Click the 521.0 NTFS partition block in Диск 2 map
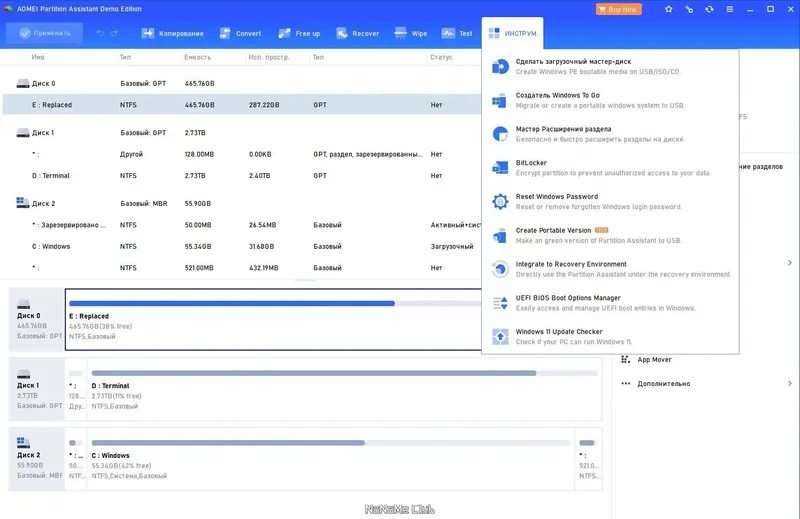 click(x=588, y=459)
